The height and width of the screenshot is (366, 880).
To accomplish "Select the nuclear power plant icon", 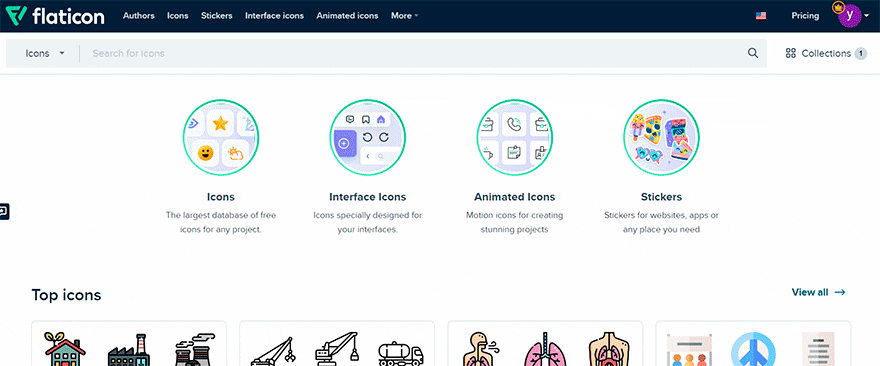I will point(194,350).
